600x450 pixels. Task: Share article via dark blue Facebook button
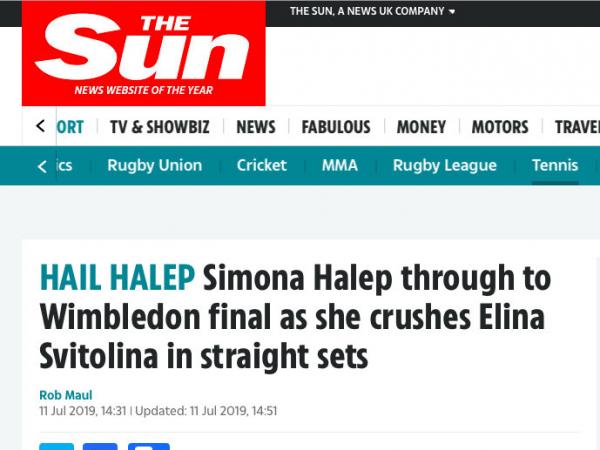pyautogui.click(x=100, y=446)
